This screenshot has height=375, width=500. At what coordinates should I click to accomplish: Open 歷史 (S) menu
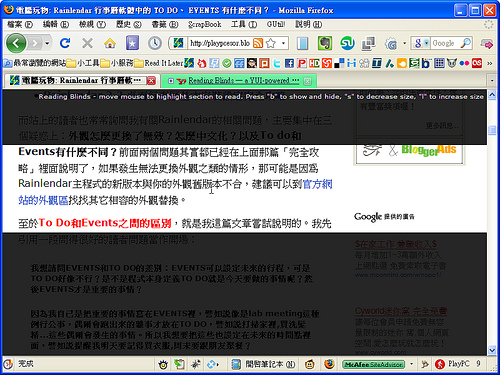(128, 24)
